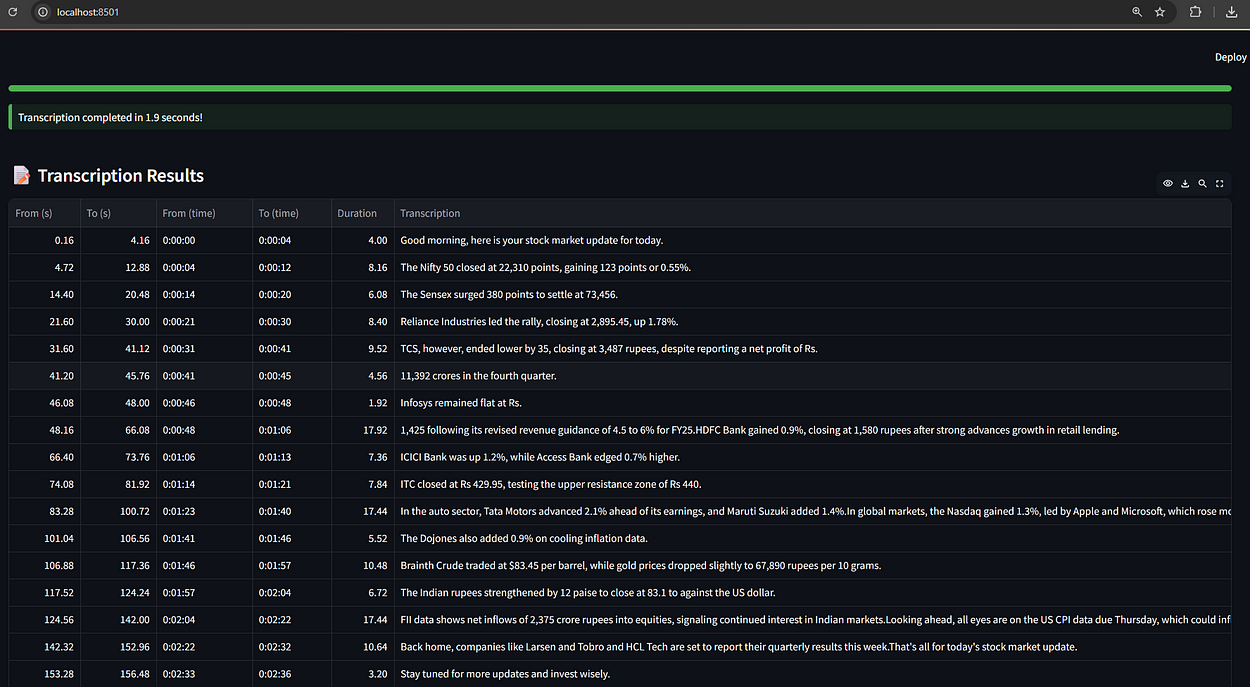1250x687 pixels.
Task: Sort by the From (time) column header
Action: click(x=203, y=213)
